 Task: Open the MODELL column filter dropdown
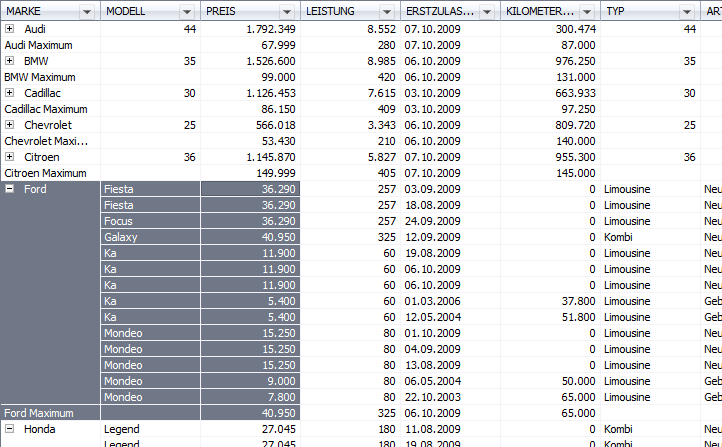click(186, 12)
